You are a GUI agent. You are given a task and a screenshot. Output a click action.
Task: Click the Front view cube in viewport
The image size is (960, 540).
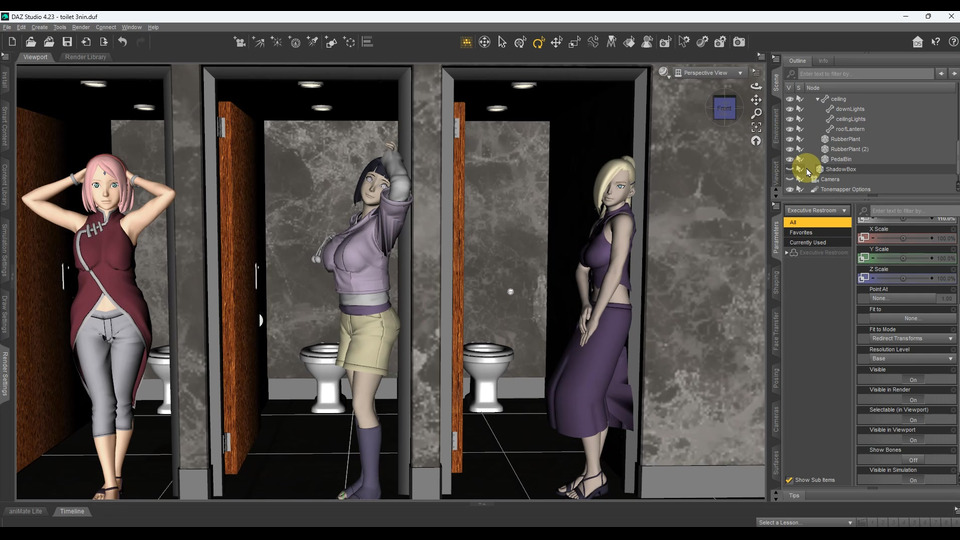[724, 107]
